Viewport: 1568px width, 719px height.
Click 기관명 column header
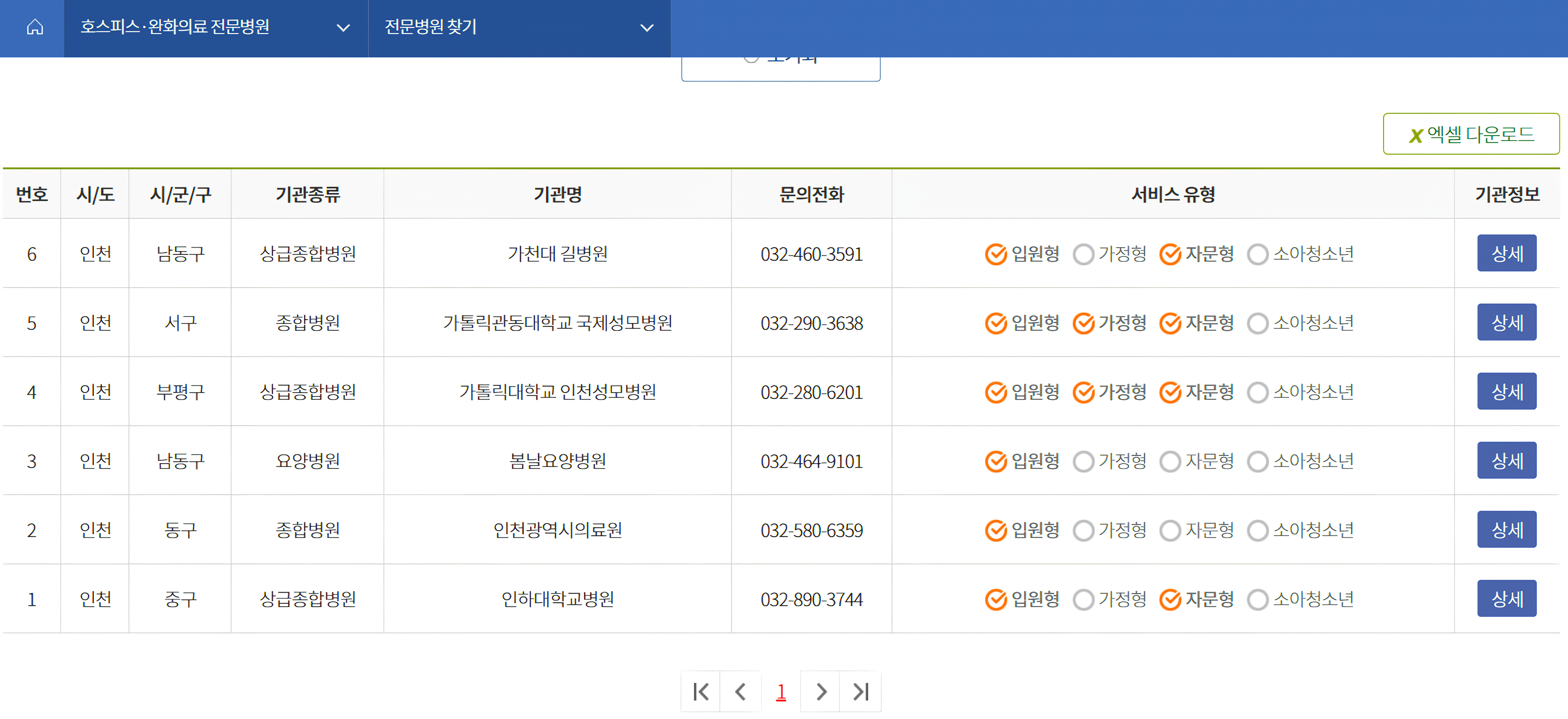[x=557, y=195]
